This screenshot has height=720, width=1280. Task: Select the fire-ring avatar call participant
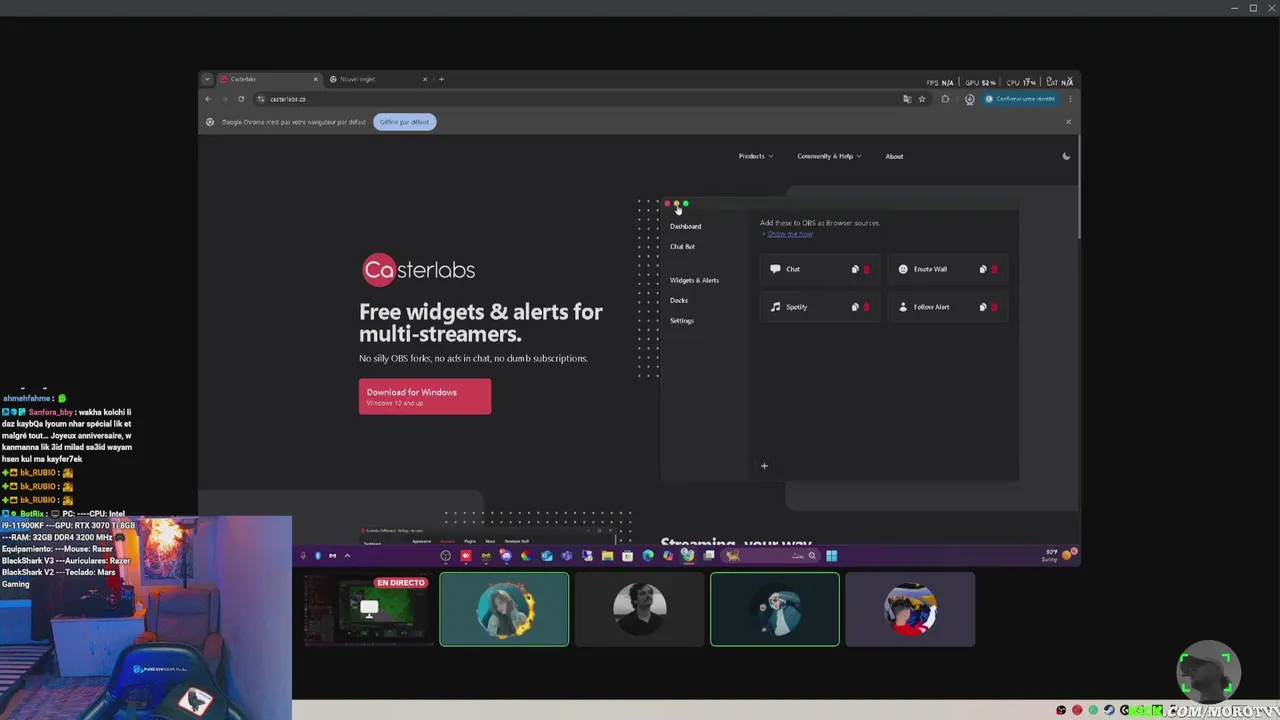[x=504, y=609]
